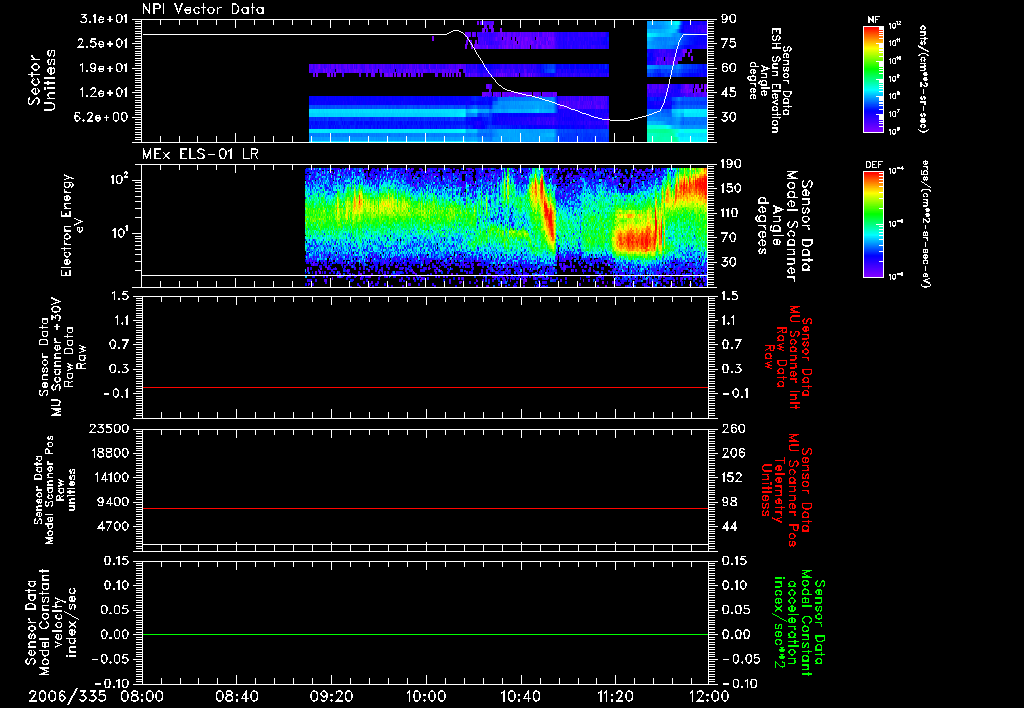This screenshot has height=708, width=1024.
Task: Click the red line in Scanner Pos panel
Action: [x=425, y=508]
